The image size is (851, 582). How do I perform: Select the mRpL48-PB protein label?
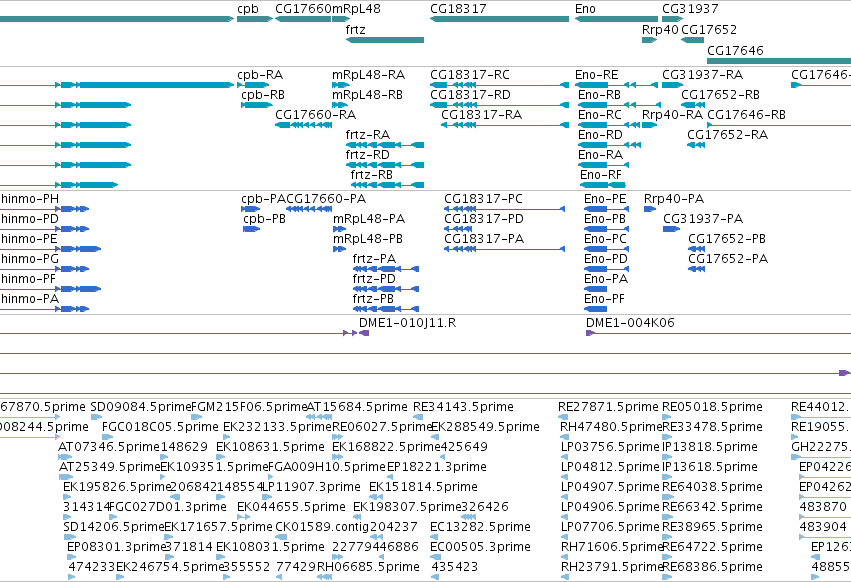tap(368, 239)
